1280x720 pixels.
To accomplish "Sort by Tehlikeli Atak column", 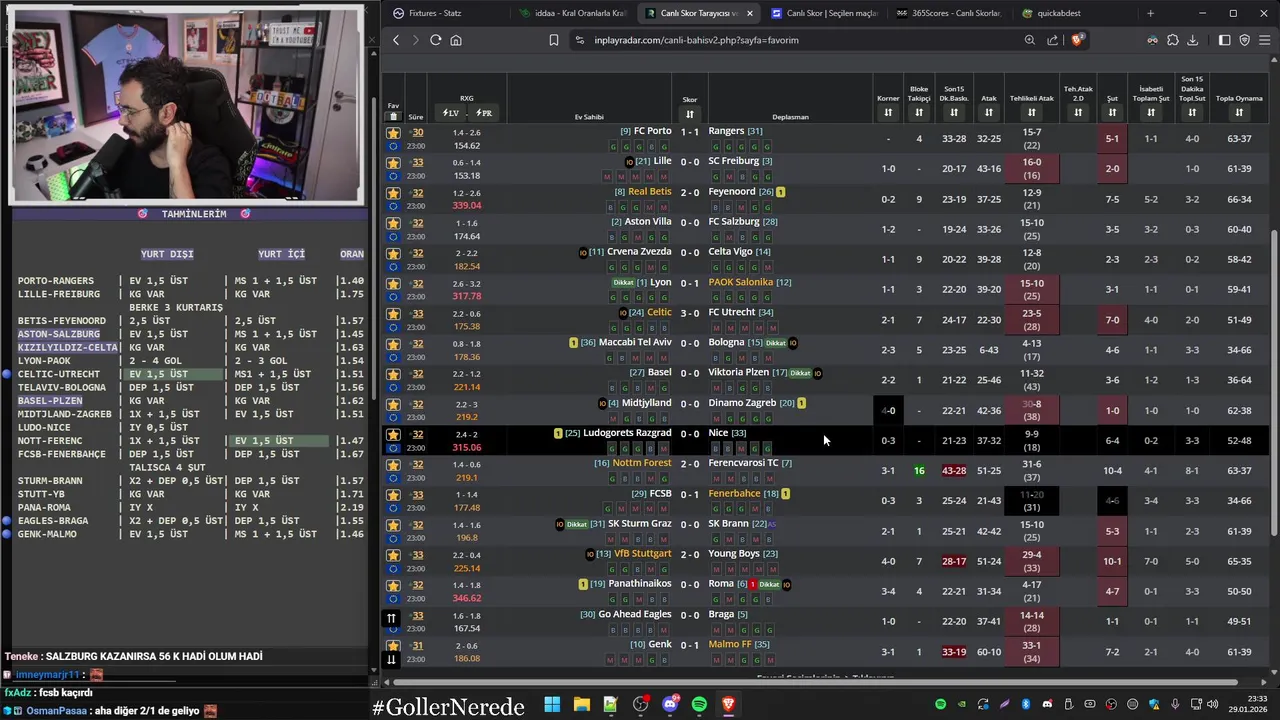I will (x=1031, y=113).
